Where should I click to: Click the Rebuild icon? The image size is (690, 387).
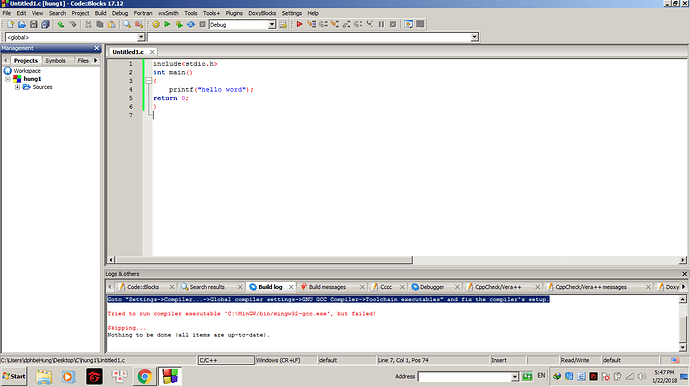tap(191, 25)
